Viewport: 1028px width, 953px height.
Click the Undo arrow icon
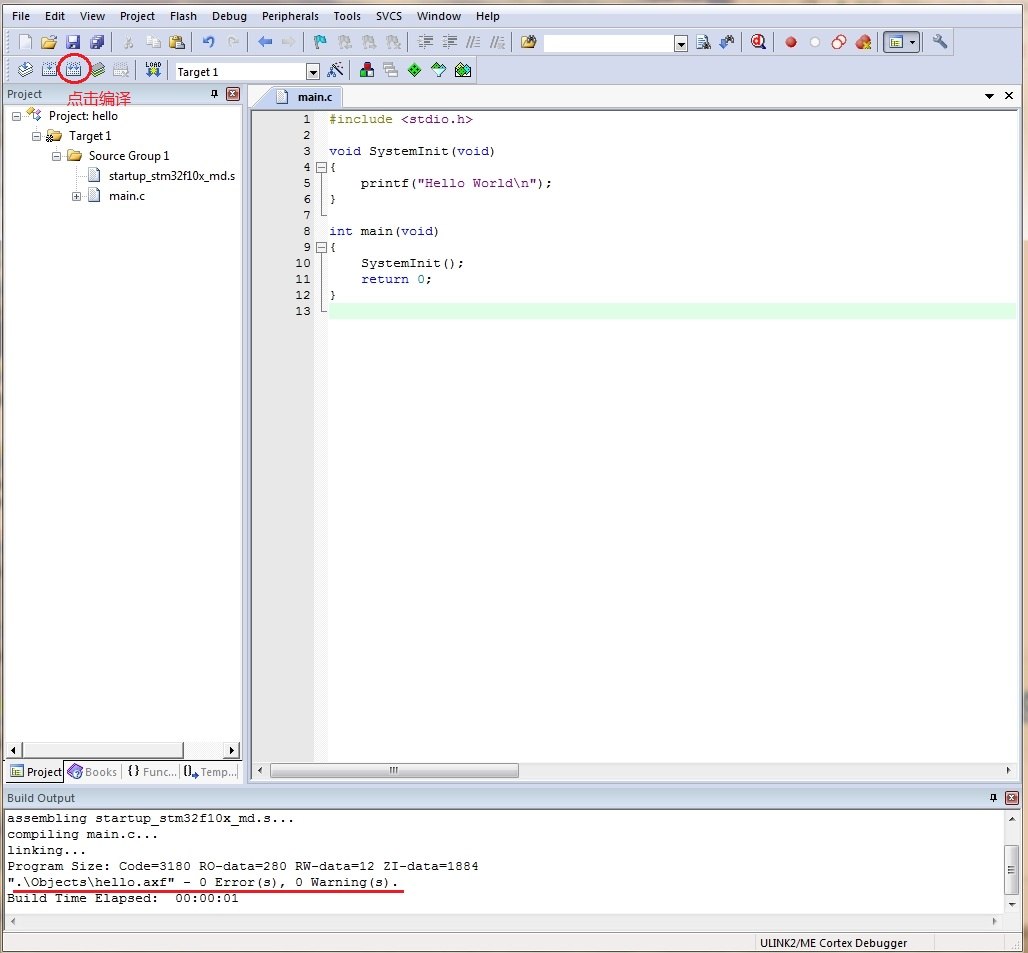[208, 42]
